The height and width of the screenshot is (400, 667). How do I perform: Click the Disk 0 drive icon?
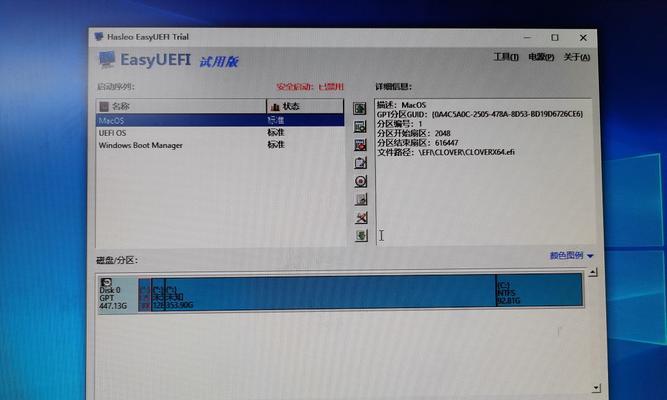106,282
